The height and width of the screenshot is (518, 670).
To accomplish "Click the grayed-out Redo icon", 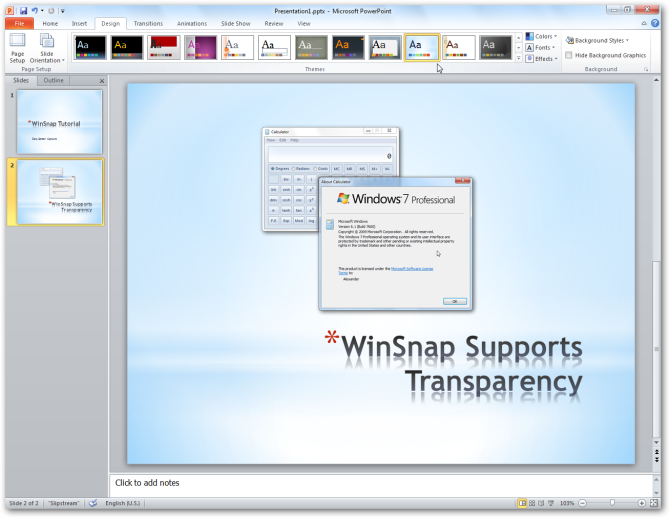I will [x=51, y=11].
